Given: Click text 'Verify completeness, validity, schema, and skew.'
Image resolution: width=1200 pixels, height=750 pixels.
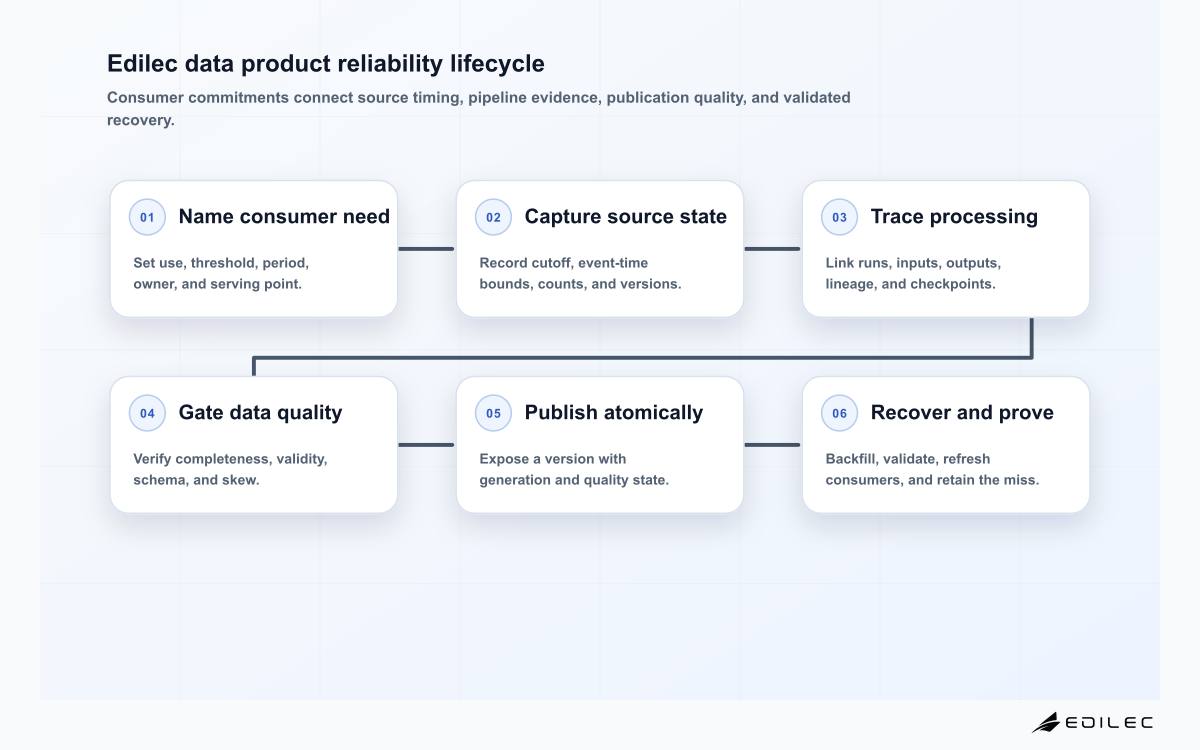Looking at the screenshot, I should (x=230, y=469).
